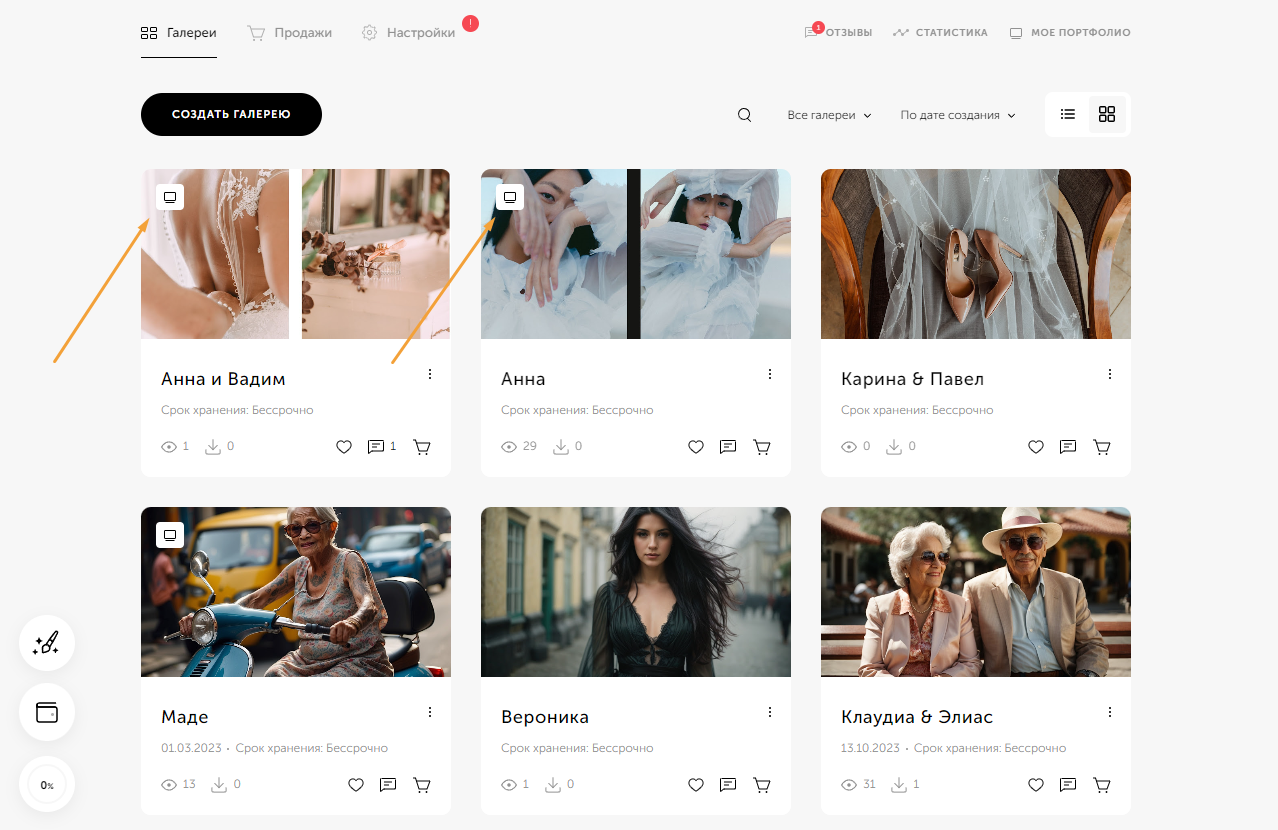Switch to list view layout

click(x=1068, y=114)
